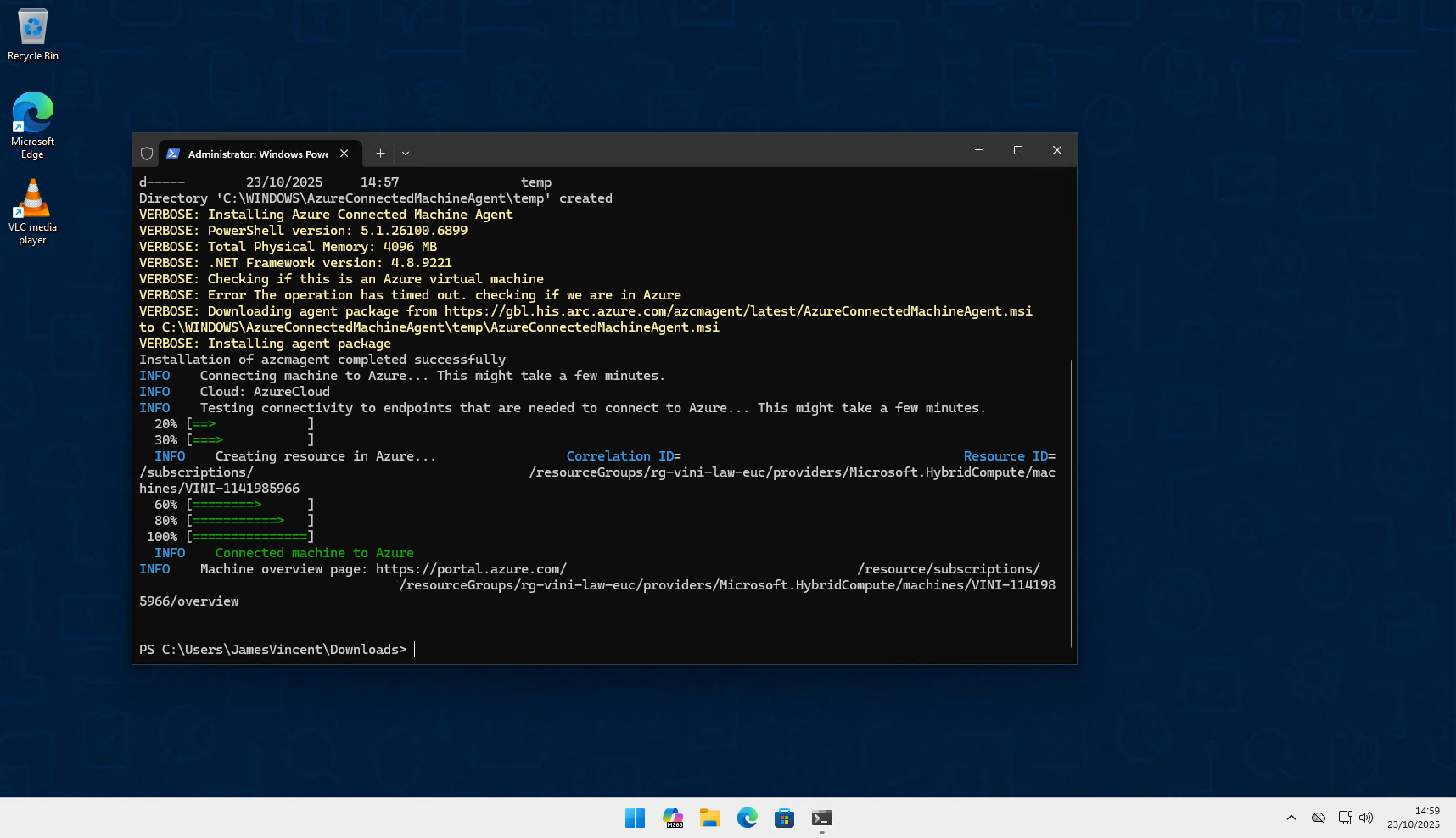Add a new terminal tab
The width and height of the screenshot is (1456, 838).
pos(380,154)
